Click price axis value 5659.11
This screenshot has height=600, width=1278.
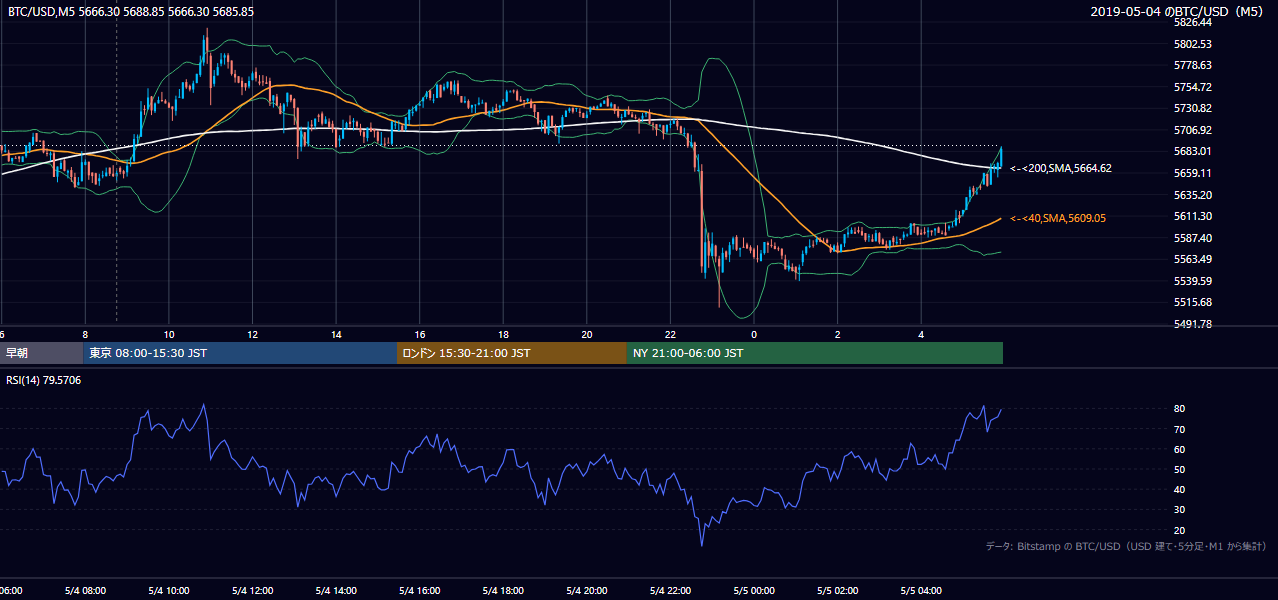[x=1193, y=173]
